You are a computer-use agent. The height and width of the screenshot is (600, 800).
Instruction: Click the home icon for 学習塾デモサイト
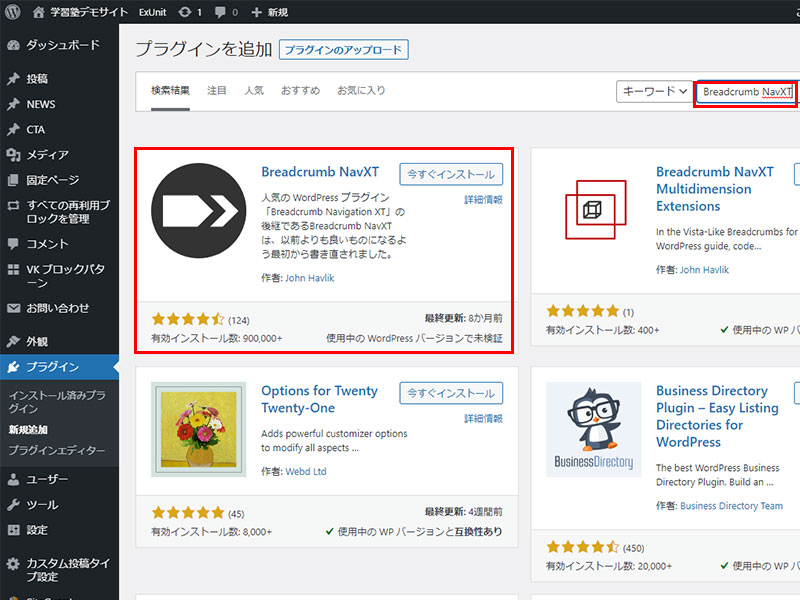[x=39, y=12]
